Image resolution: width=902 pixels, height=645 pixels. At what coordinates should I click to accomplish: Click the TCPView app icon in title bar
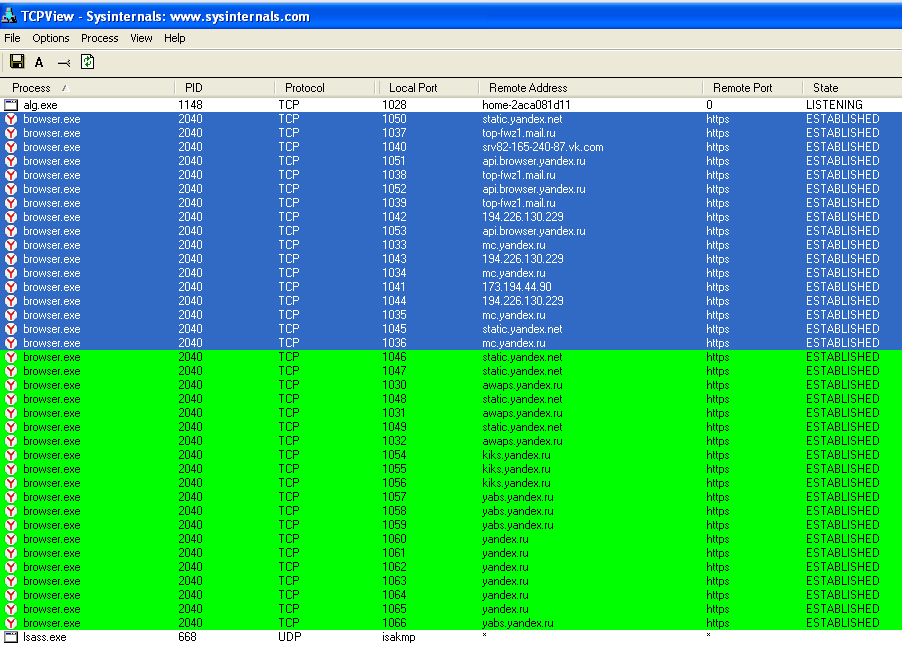click(x=12, y=16)
